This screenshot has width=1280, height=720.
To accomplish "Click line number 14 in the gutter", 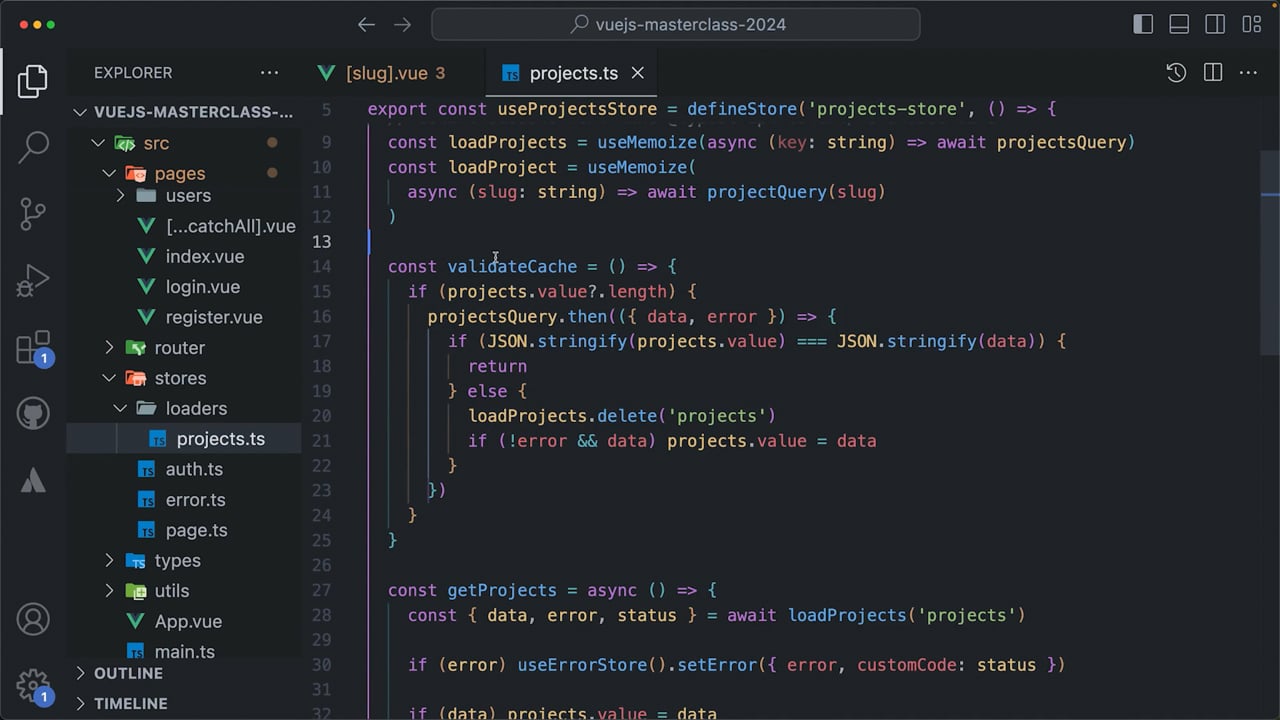I will click(321, 266).
